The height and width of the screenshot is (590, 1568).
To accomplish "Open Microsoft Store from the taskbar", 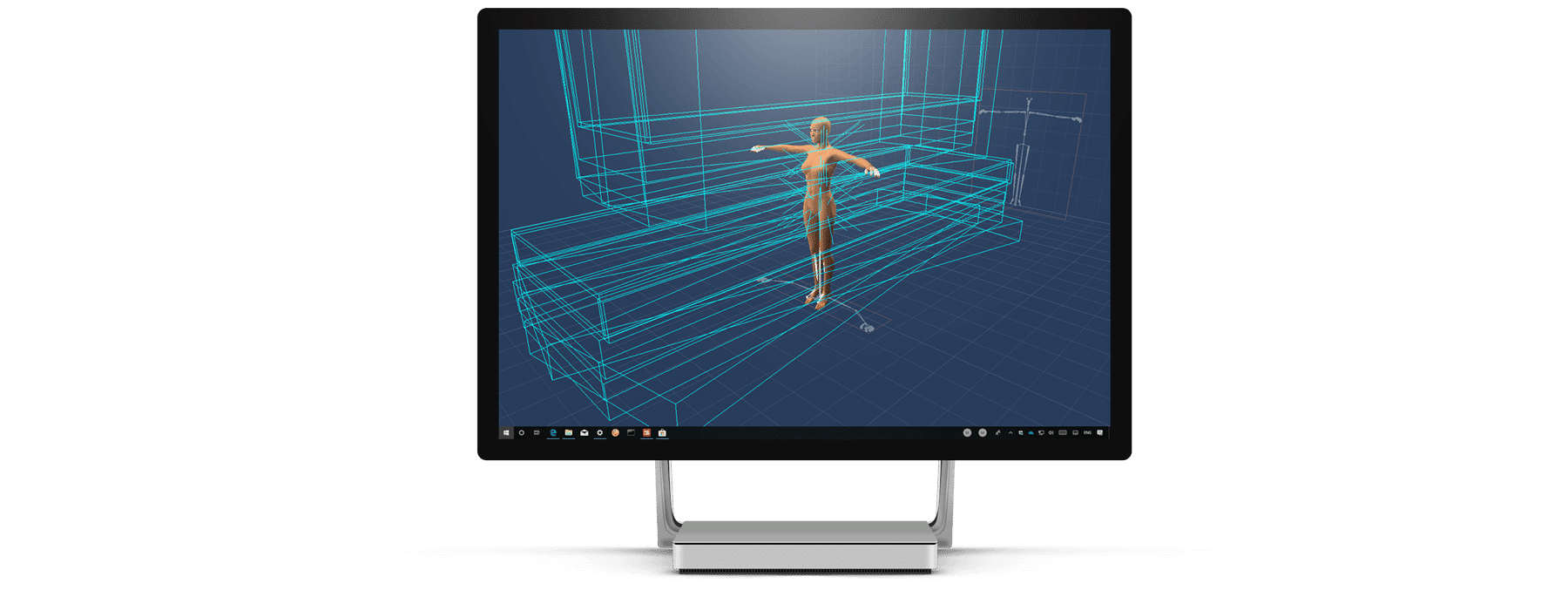I will click(x=662, y=432).
